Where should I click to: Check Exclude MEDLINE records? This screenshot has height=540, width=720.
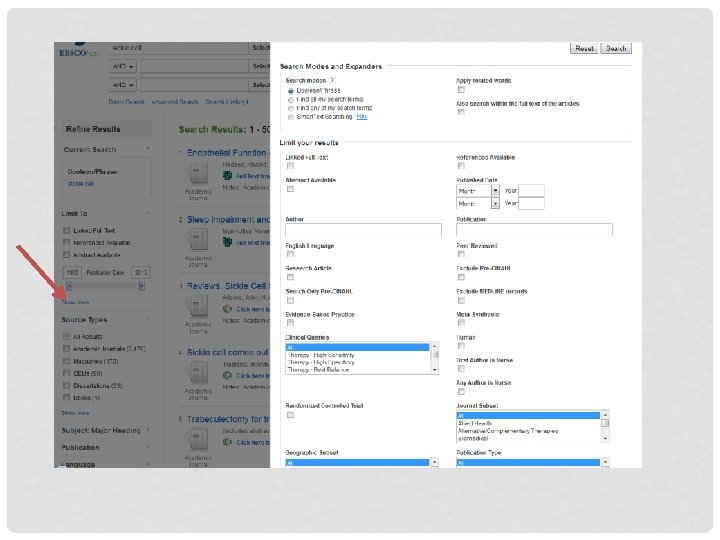(461, 300)
